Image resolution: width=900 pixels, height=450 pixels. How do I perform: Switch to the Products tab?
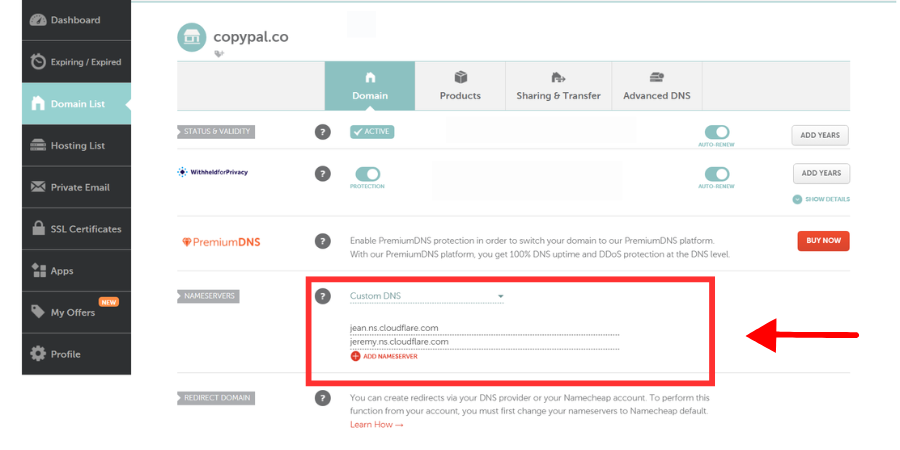pyautogui.click(x=460, y=86)
